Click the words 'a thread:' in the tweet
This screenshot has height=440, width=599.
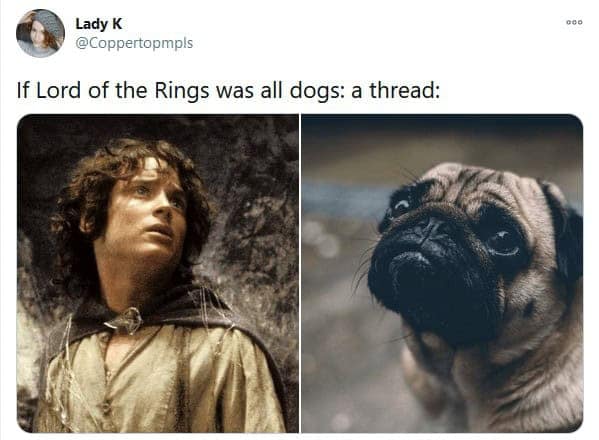click(x=395, y=91)
